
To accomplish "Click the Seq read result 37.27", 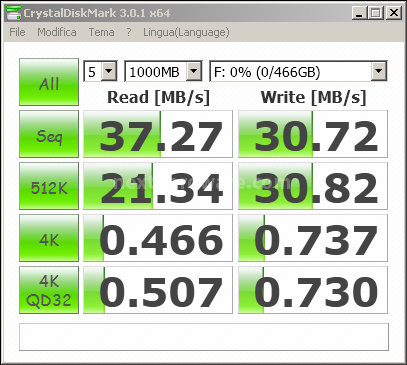I will (158, 134).
